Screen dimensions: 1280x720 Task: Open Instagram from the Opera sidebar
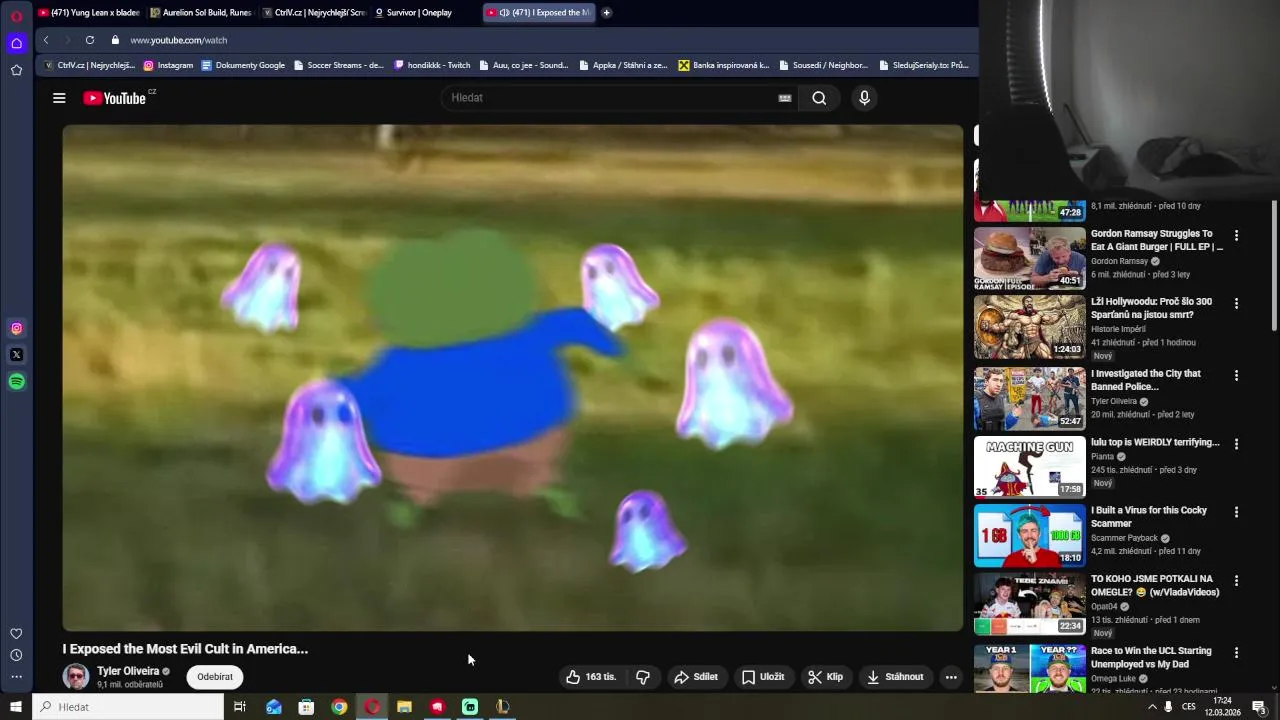16,328
